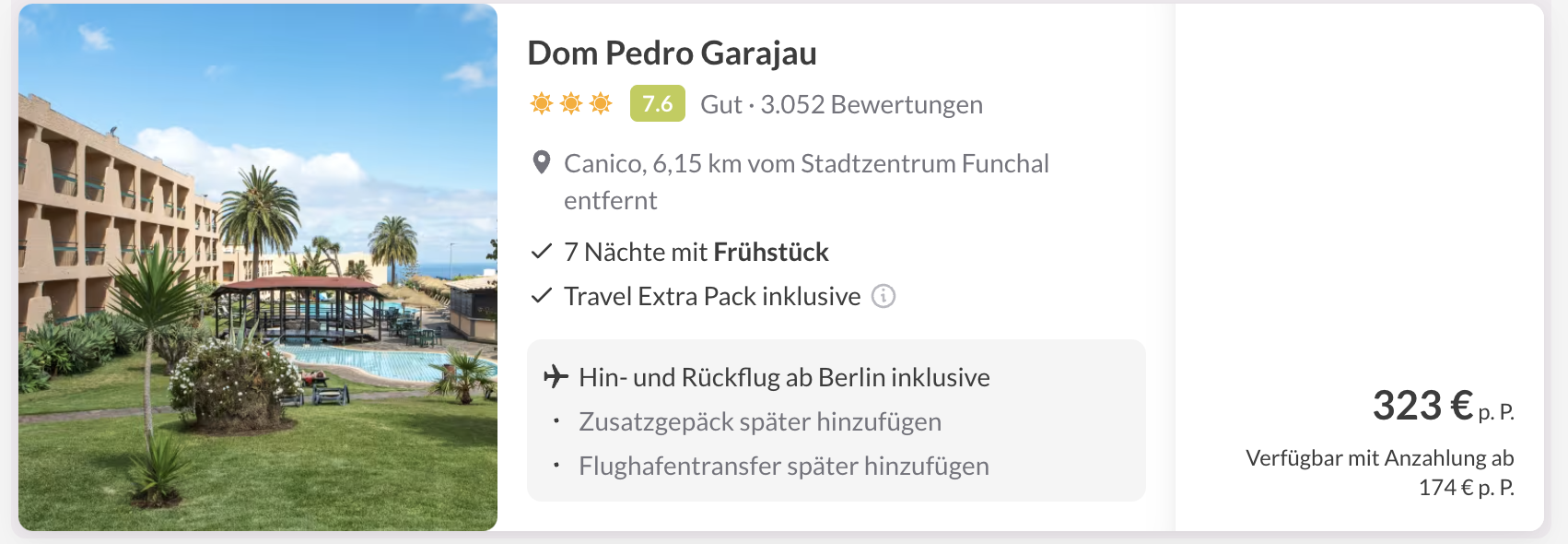This screenshot has width=1568, height=544.
Task: Click the info icon beside Travel Extra Pack
Action: [x=883, y=296]
